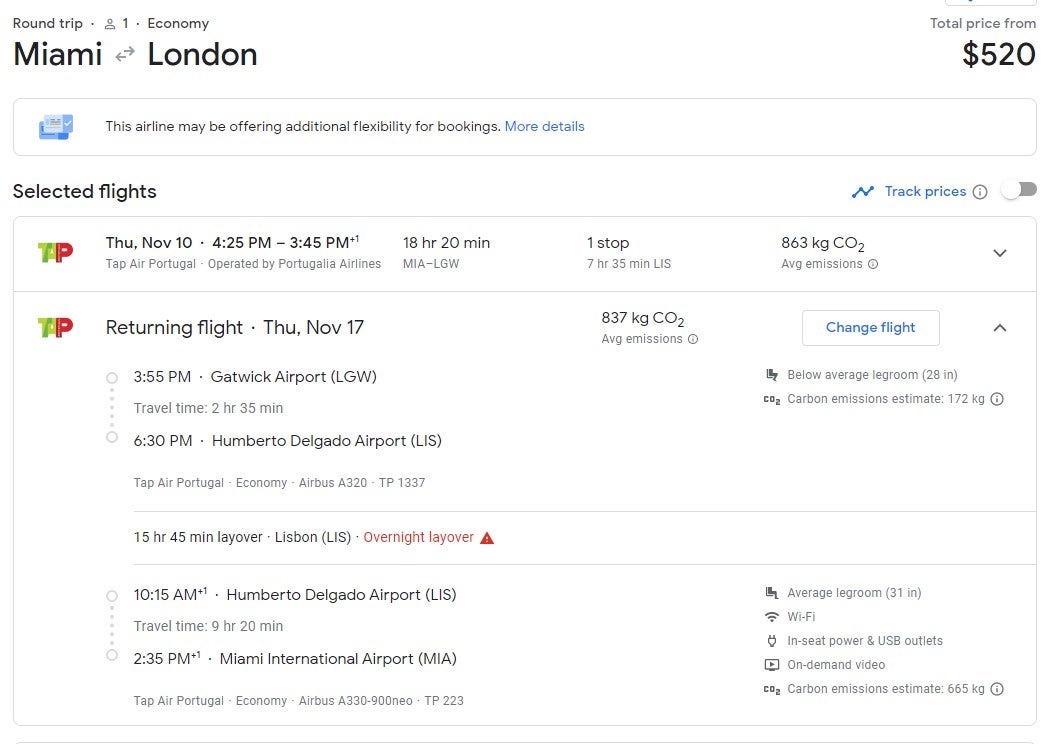Viewport: 1048px width, 744px height.
Task: Click the overnight layover warning icon
Action: (487, 538)
